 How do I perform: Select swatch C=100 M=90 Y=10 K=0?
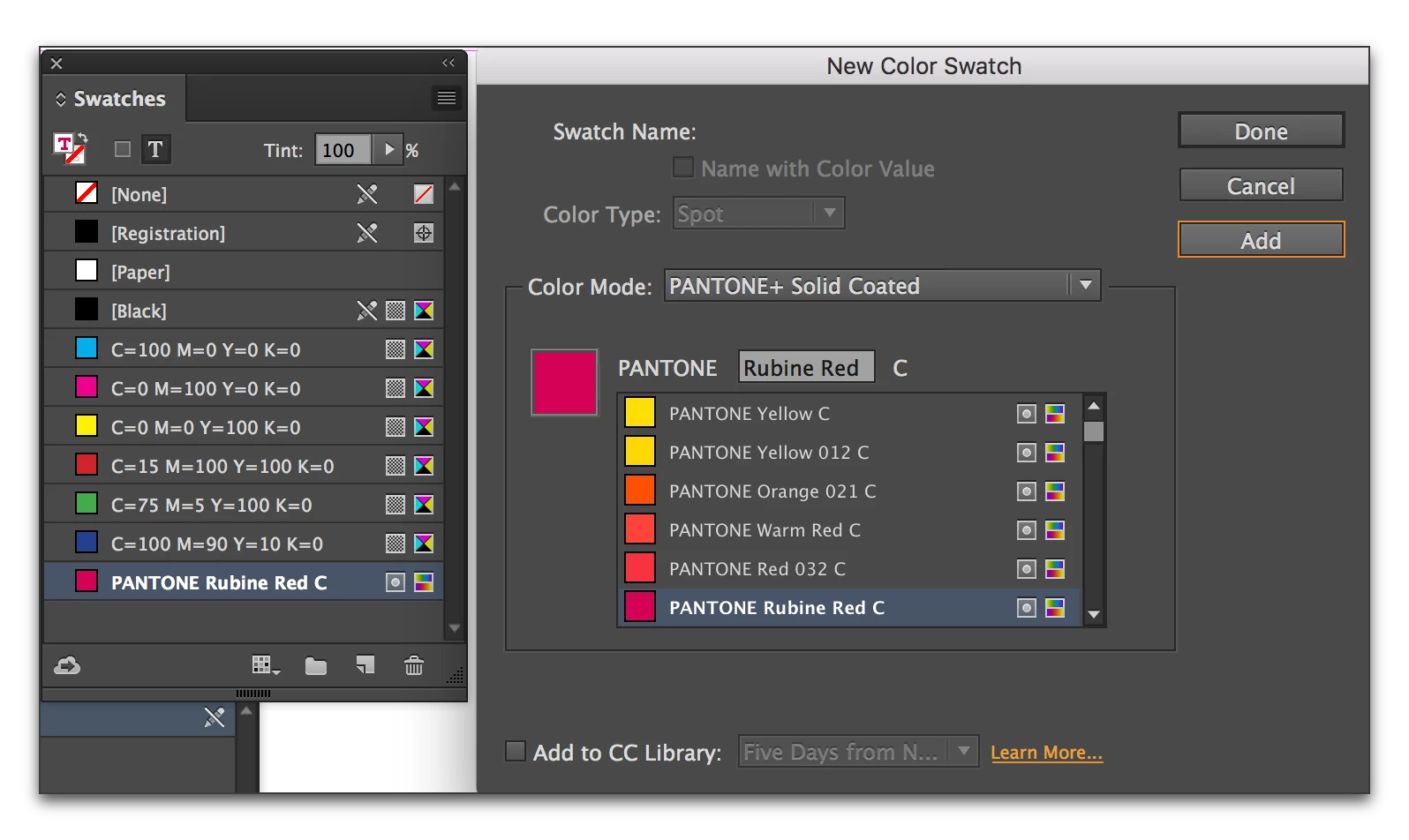(x=244, y=544)
